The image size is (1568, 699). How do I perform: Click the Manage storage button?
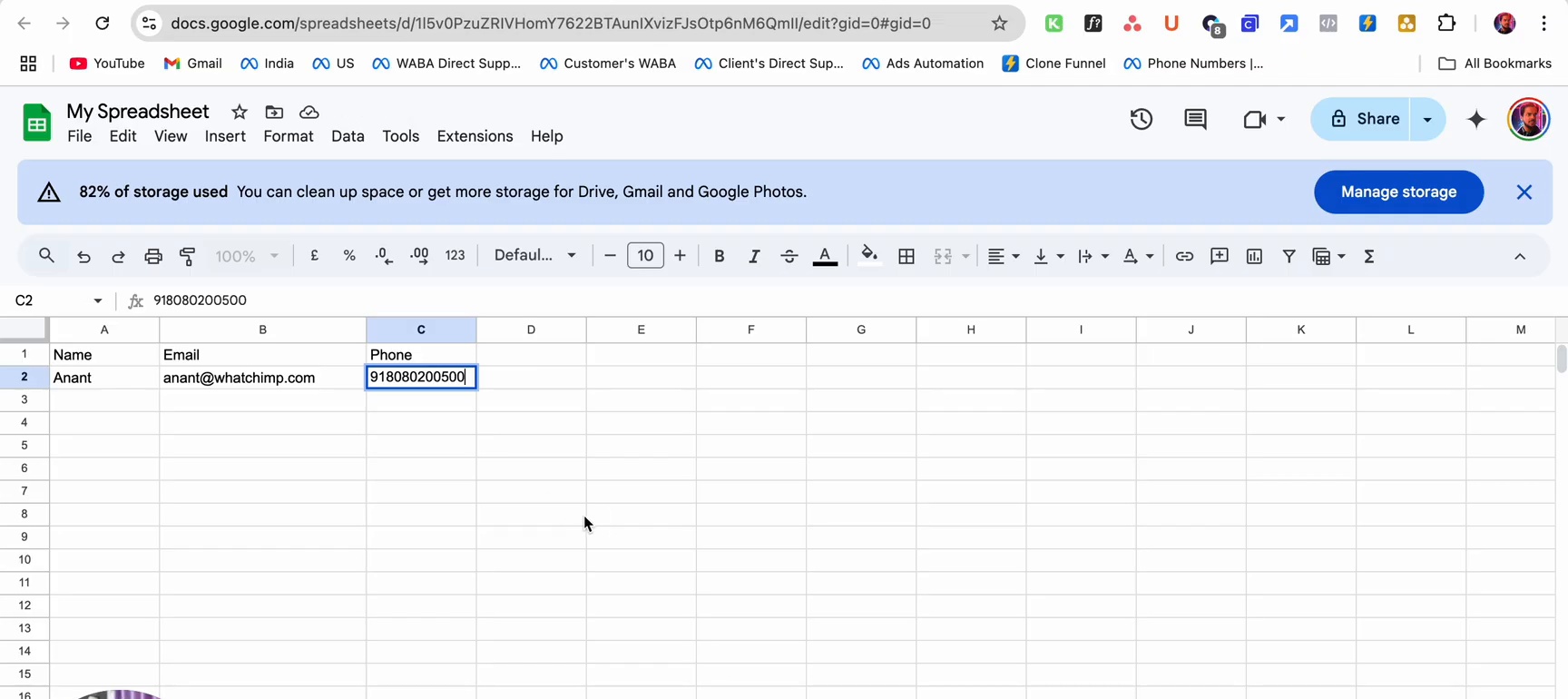tap(1398, 192)
